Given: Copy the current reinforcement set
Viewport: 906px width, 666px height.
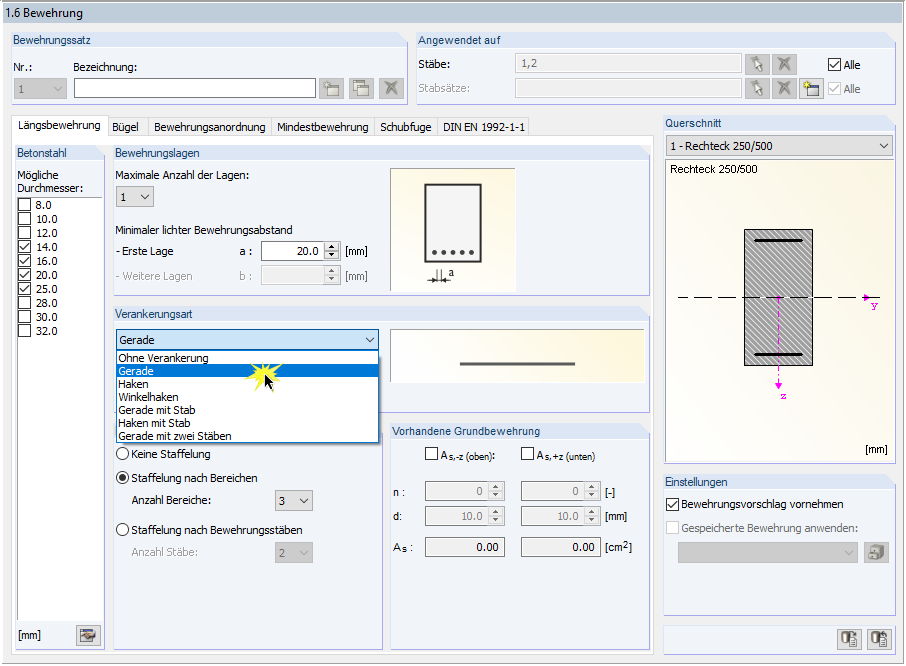Looking at the screenshot, I should (x=359, y=88).
